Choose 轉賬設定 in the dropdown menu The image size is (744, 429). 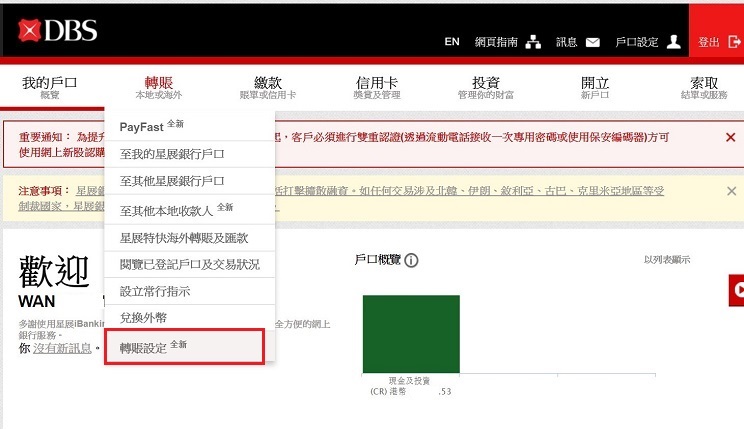pyautogui.click(x=145, y=346)
